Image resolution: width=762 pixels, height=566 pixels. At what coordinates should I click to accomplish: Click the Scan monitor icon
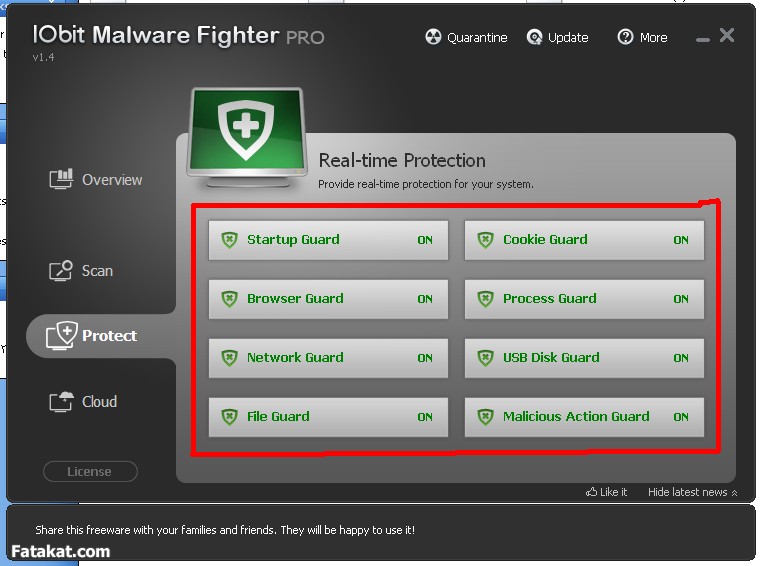61,270
